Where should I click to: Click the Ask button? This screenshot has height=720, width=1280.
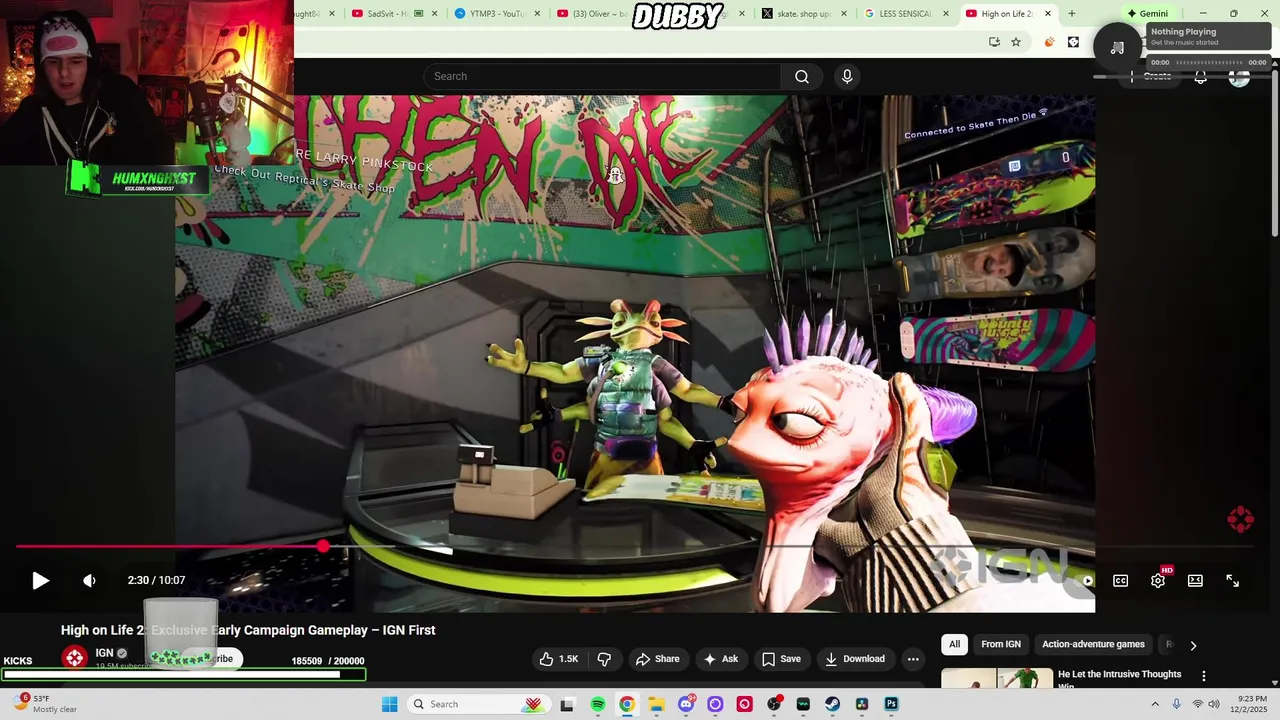[x=721, y=659]
